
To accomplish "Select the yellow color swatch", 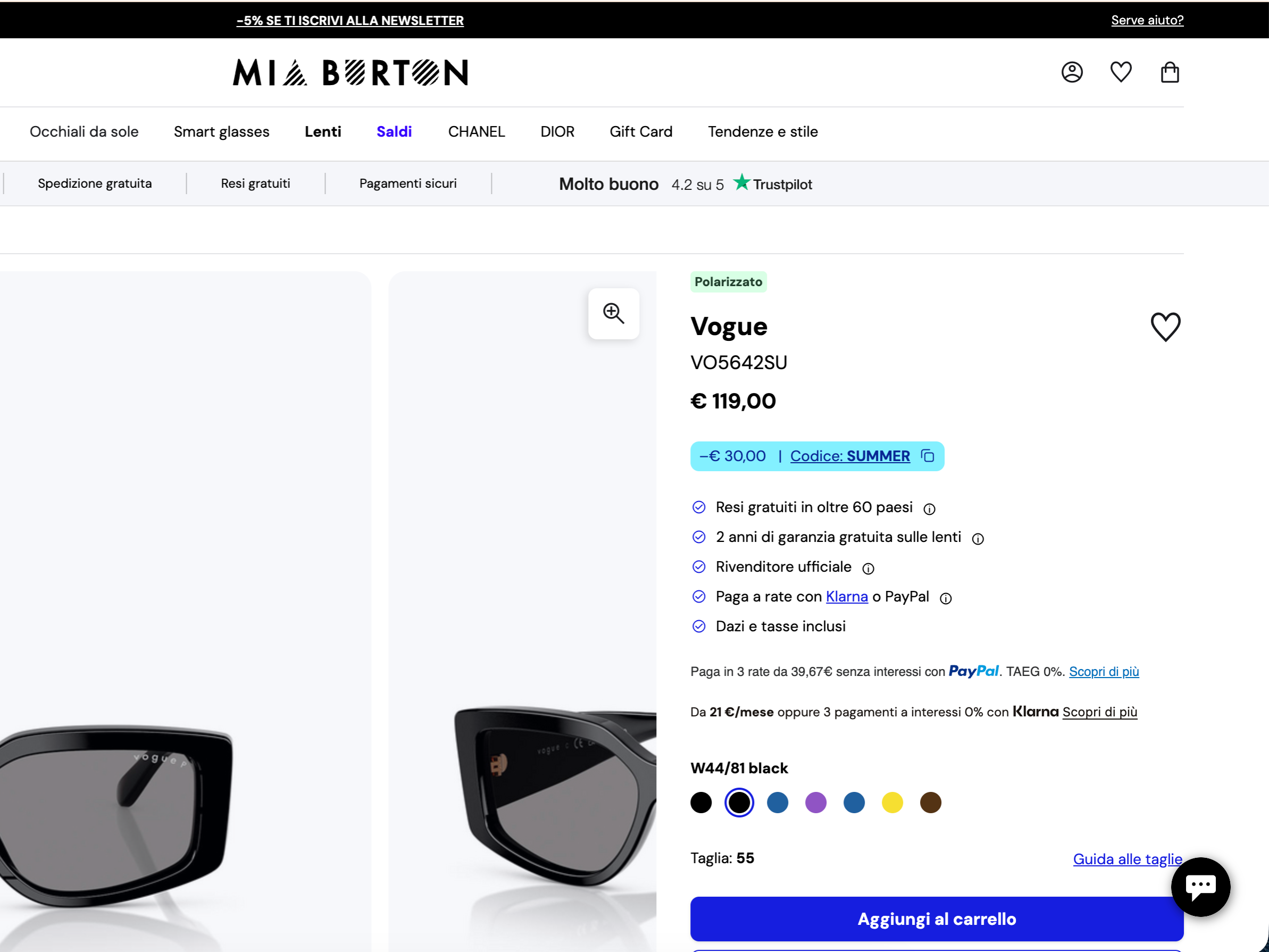I will [x=892, y=802].
